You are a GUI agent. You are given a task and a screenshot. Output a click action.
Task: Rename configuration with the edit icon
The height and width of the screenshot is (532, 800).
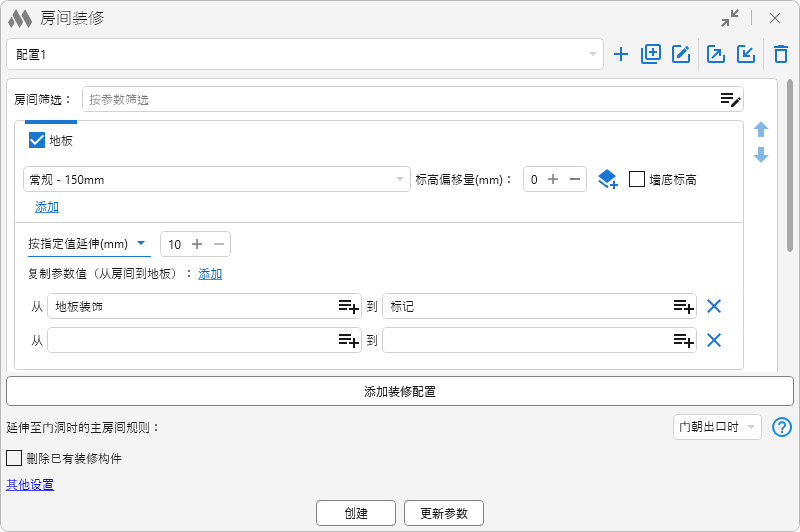(681, 55)
